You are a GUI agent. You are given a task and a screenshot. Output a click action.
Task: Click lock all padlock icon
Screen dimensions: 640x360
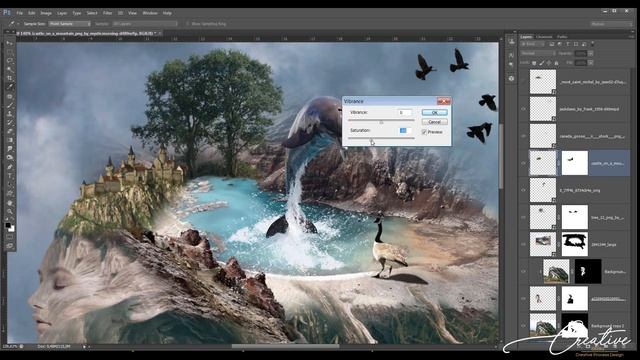556,63
